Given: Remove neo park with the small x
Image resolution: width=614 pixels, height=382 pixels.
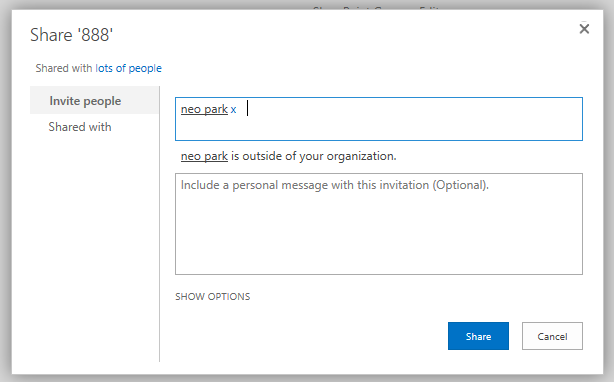Looking at the screenshot, I should (233, 110).
